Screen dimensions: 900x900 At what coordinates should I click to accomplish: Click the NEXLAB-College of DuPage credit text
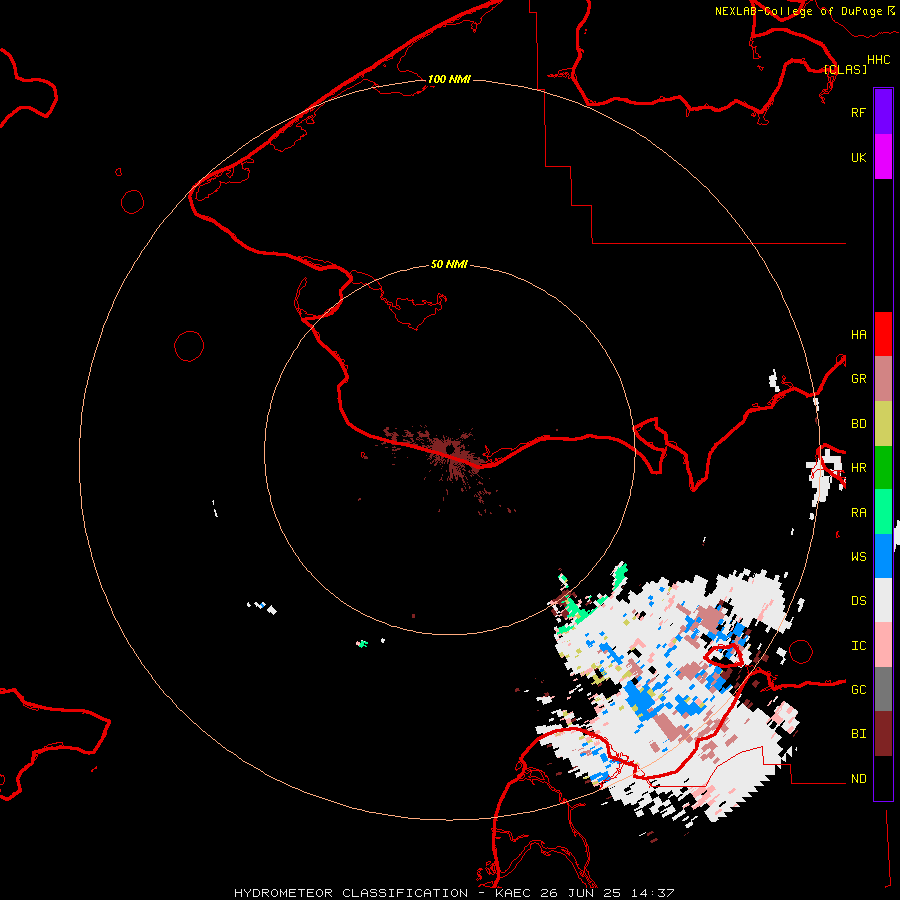click(798, 11)
